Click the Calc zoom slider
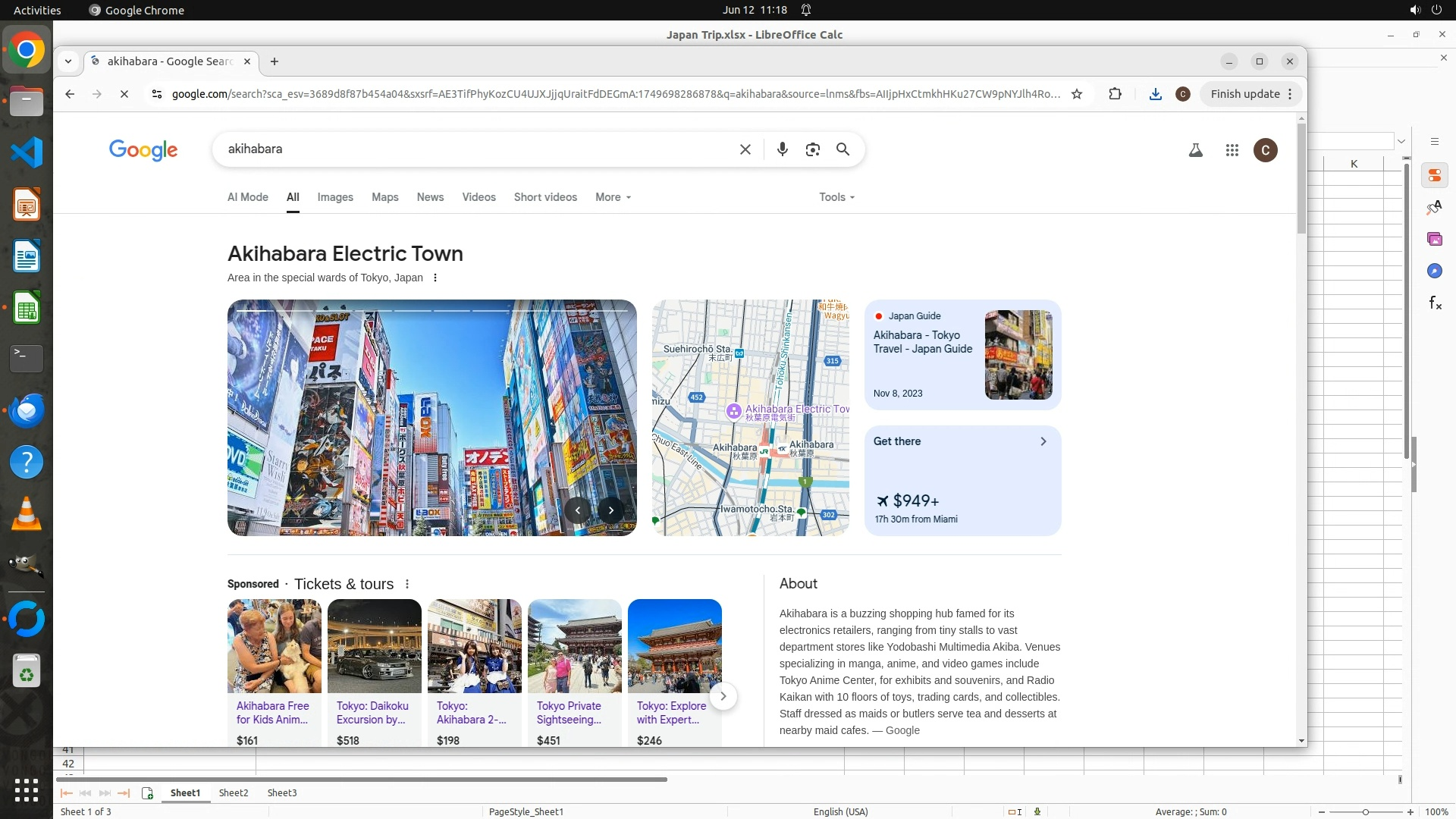Image resolution: width=1456 pixels, height=819 pixels. [x=1365, y=811]
